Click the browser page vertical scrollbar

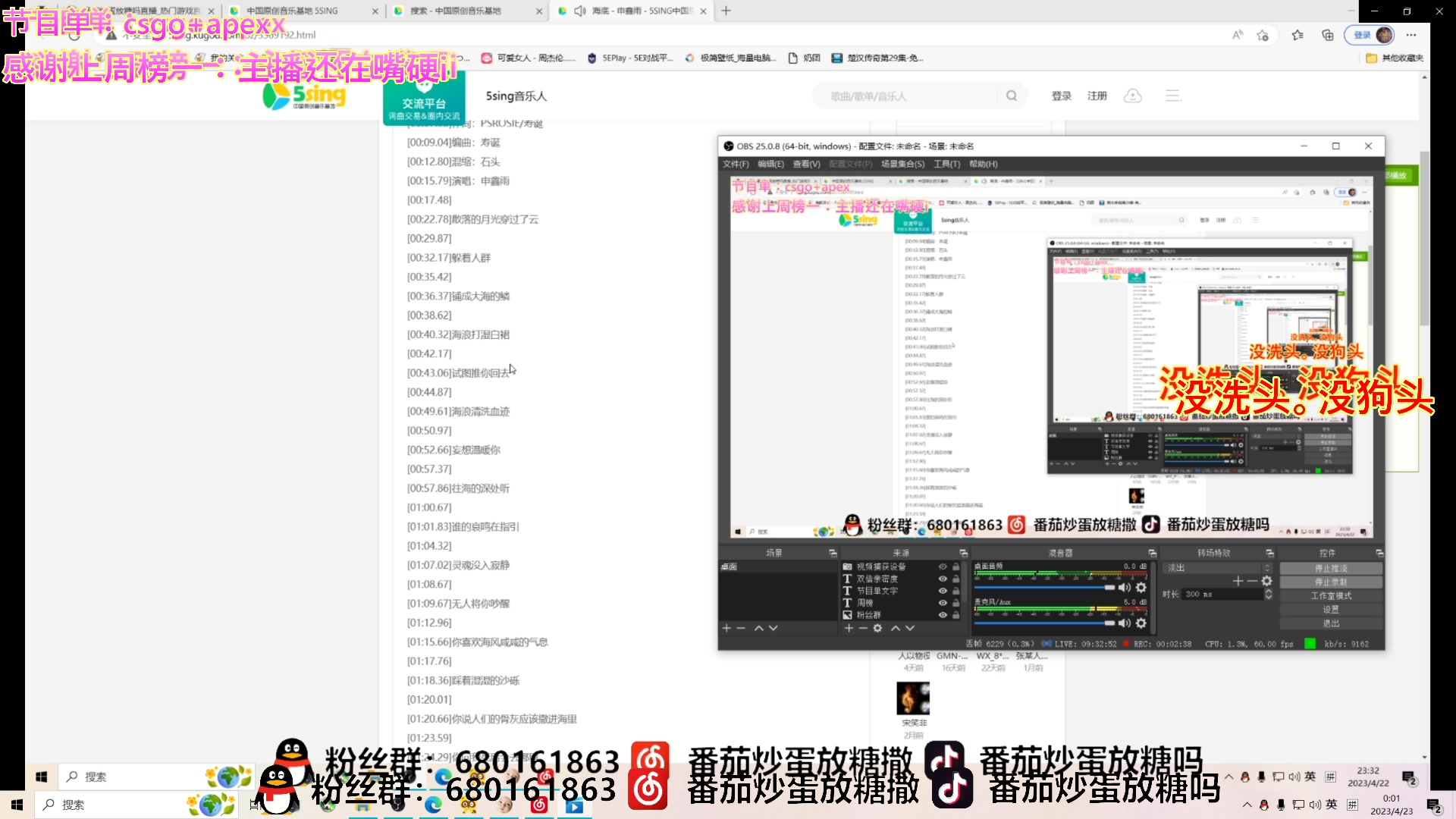click(1424, 238)
